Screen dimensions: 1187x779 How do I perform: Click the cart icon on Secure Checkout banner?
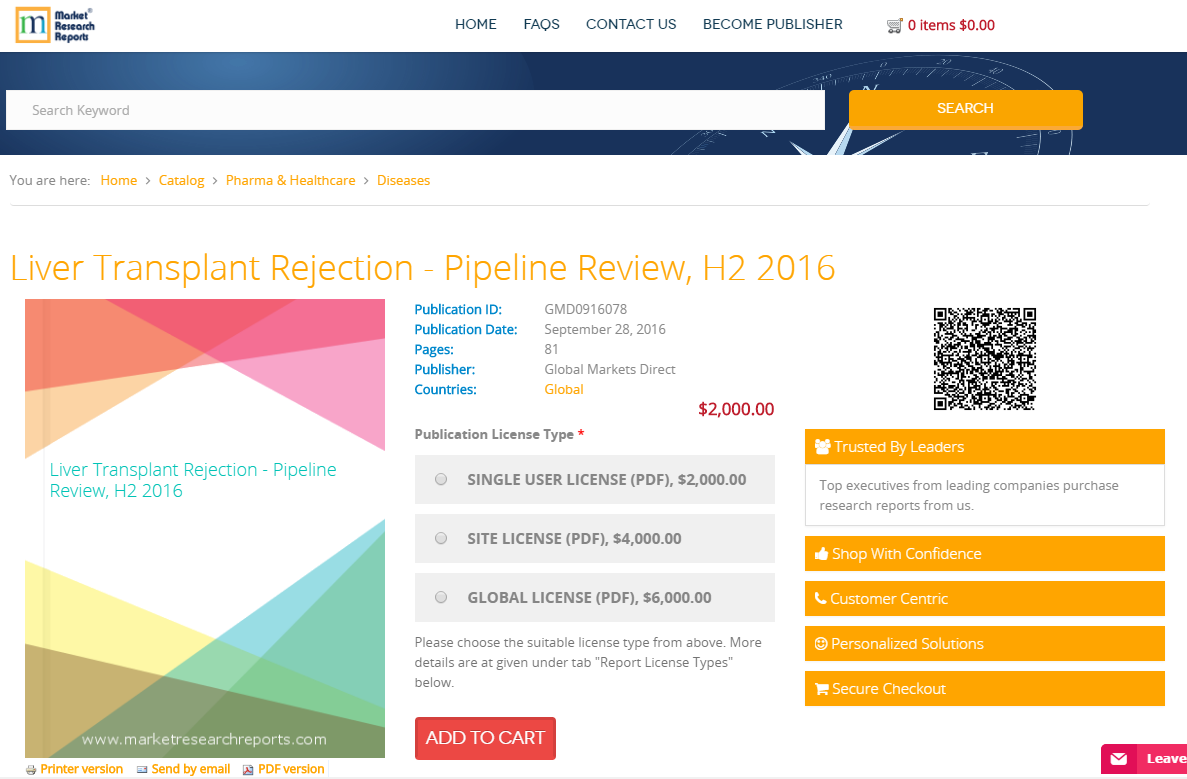822,688
